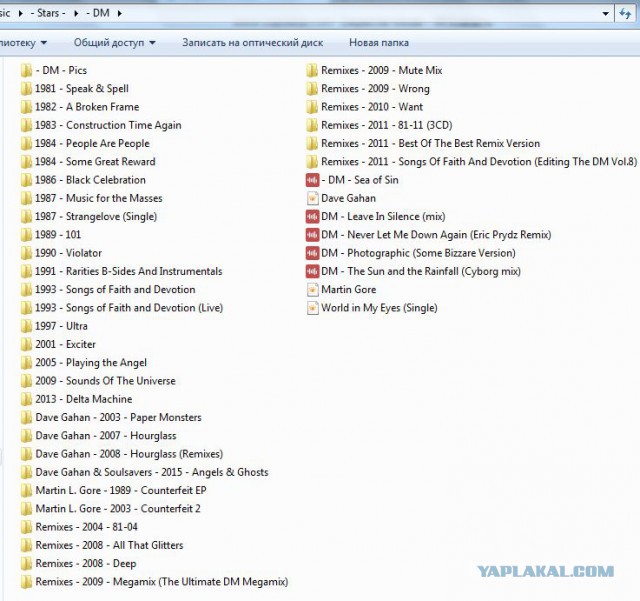
Task: Select '1991 - Rarities B-Sides And Instrumentals' name
Action: tap(129, 272)
